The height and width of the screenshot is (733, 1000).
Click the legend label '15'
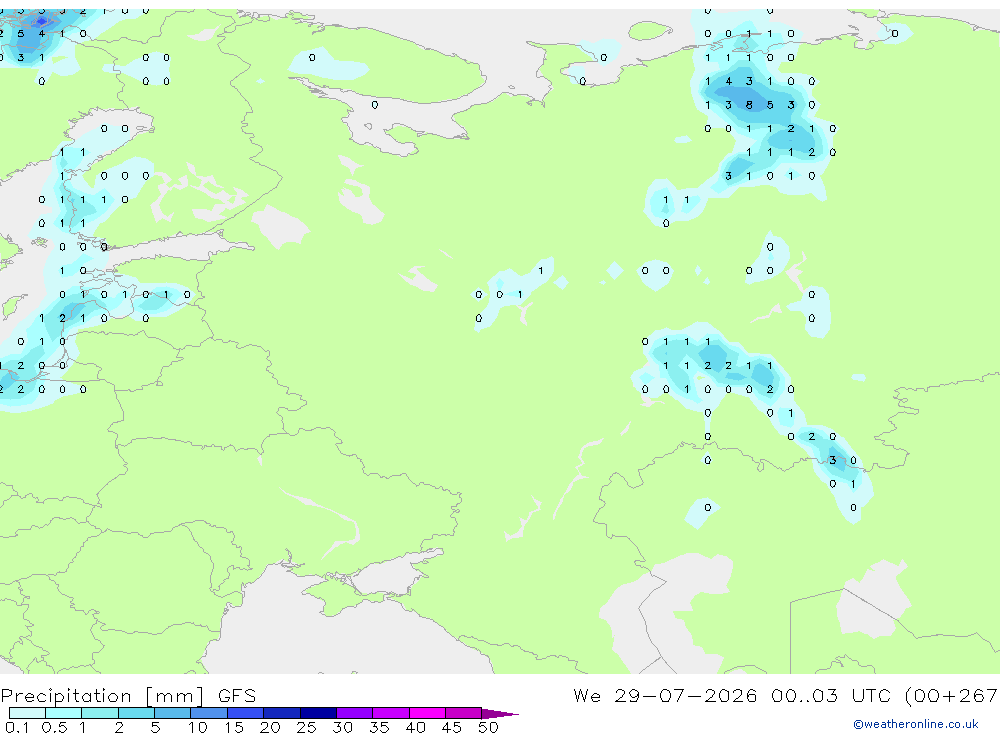234,727
